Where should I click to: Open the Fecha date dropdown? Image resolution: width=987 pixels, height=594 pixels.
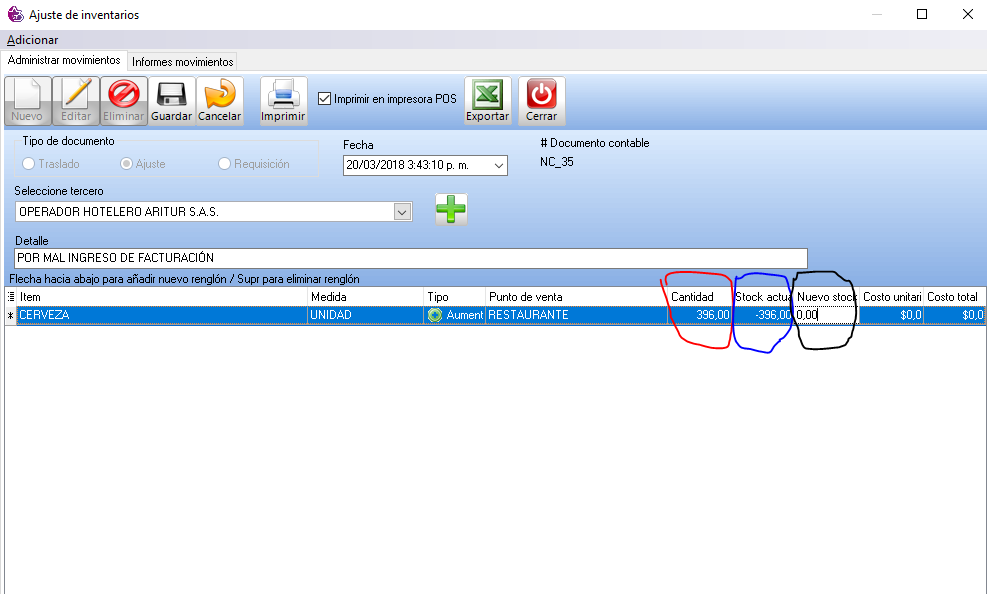tap(498, 165)
